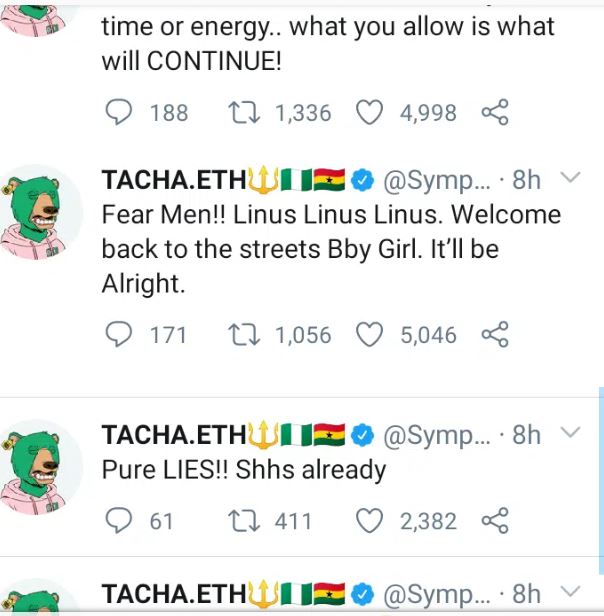Like the tweet with 4,998 likes

pyautogui.click(x=370, y=112)
